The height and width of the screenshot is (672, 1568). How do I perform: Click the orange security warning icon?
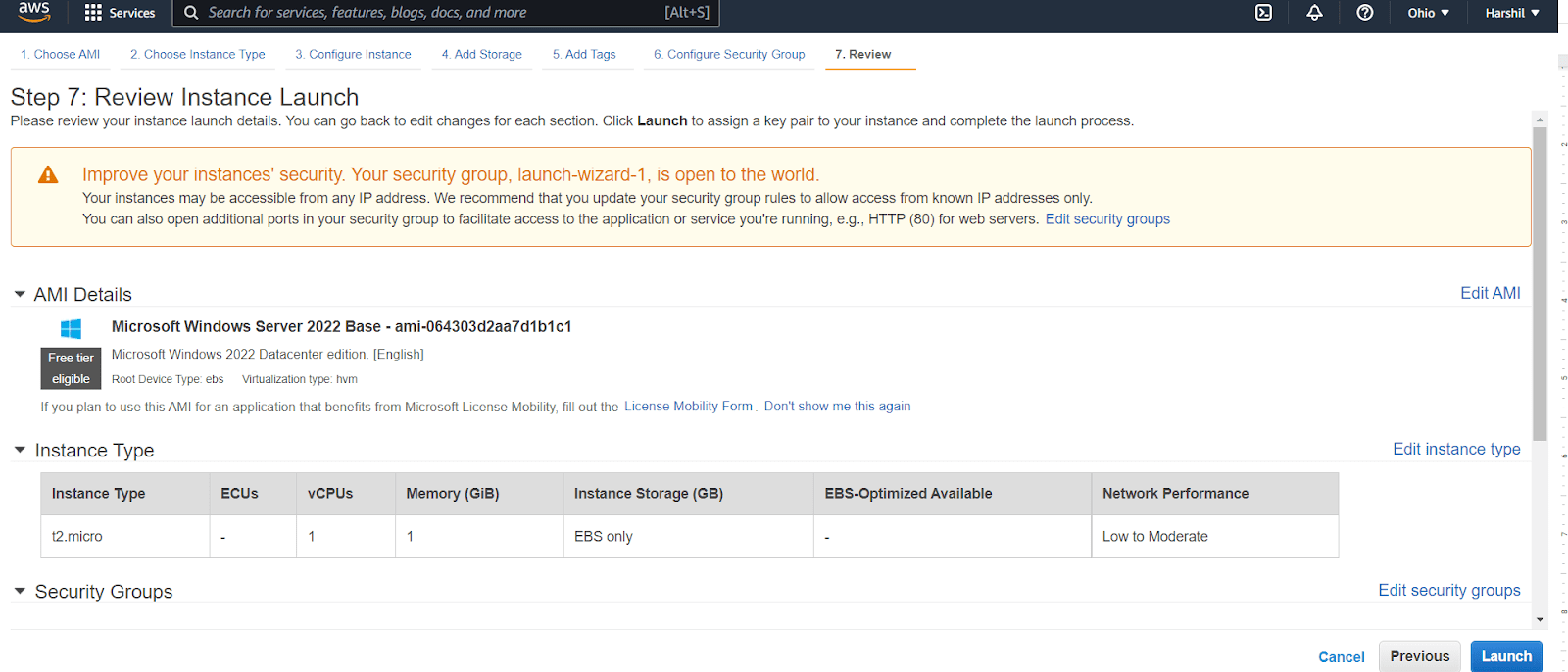48,175
